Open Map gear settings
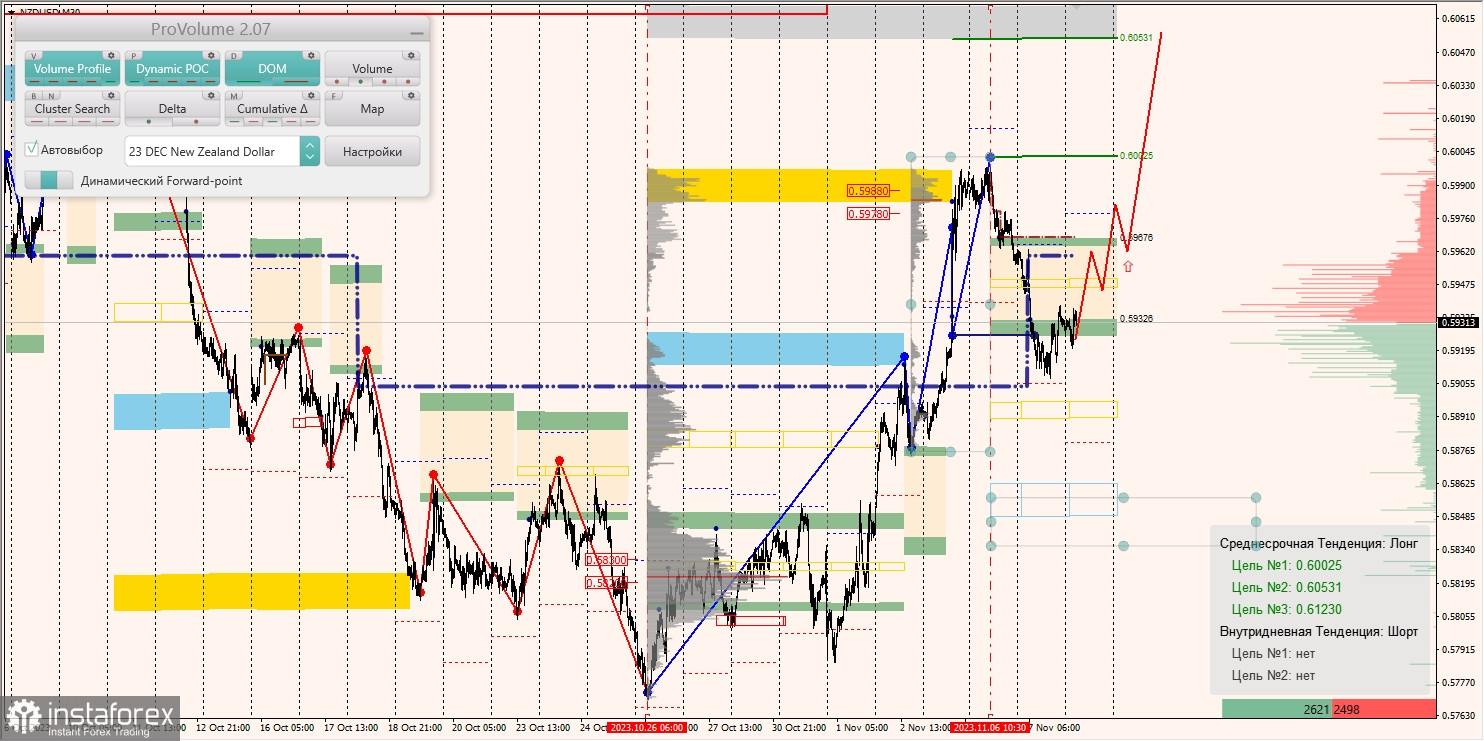Screen dimensions: 1484x741 tap(411, 95)
